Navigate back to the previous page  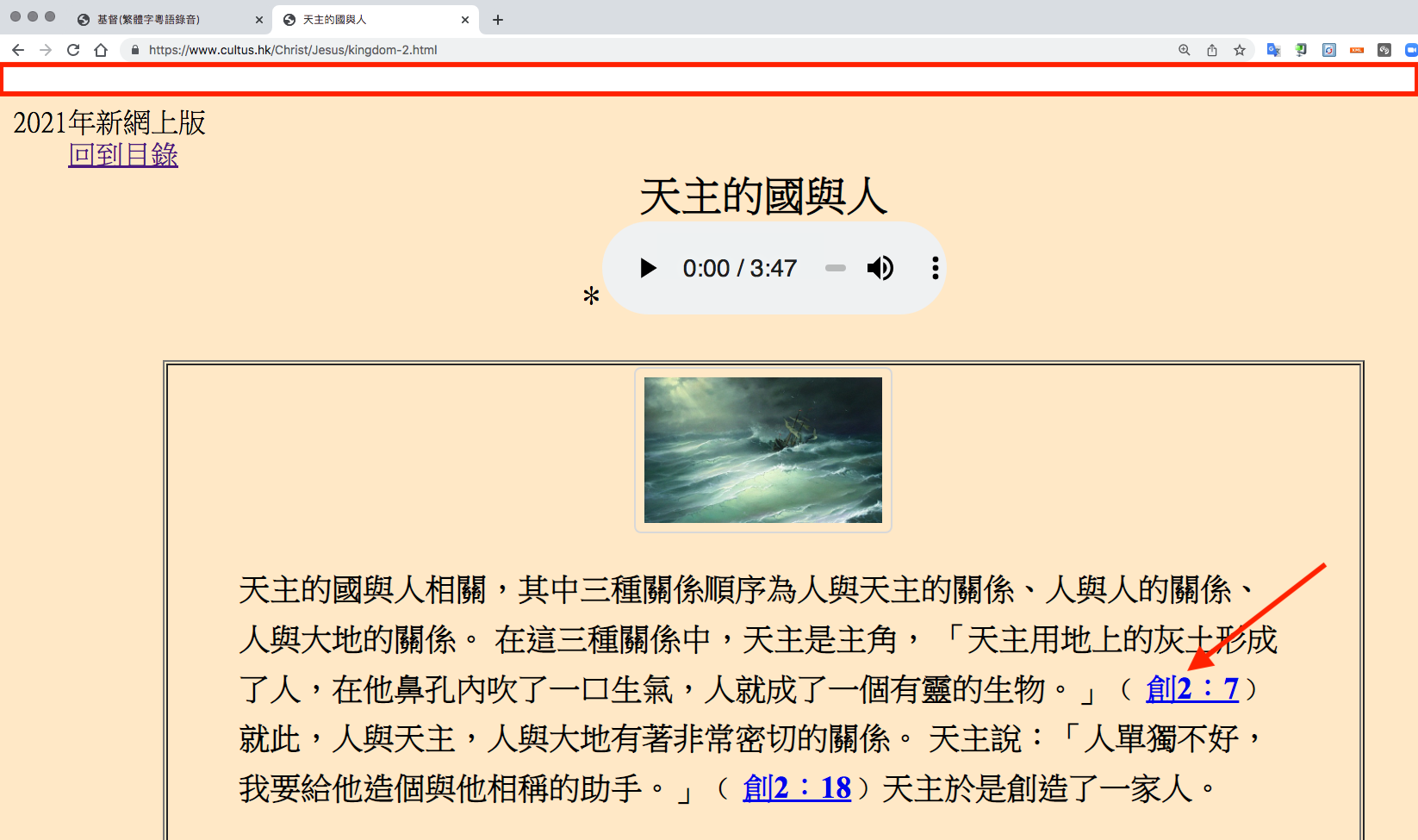[17, 50]
